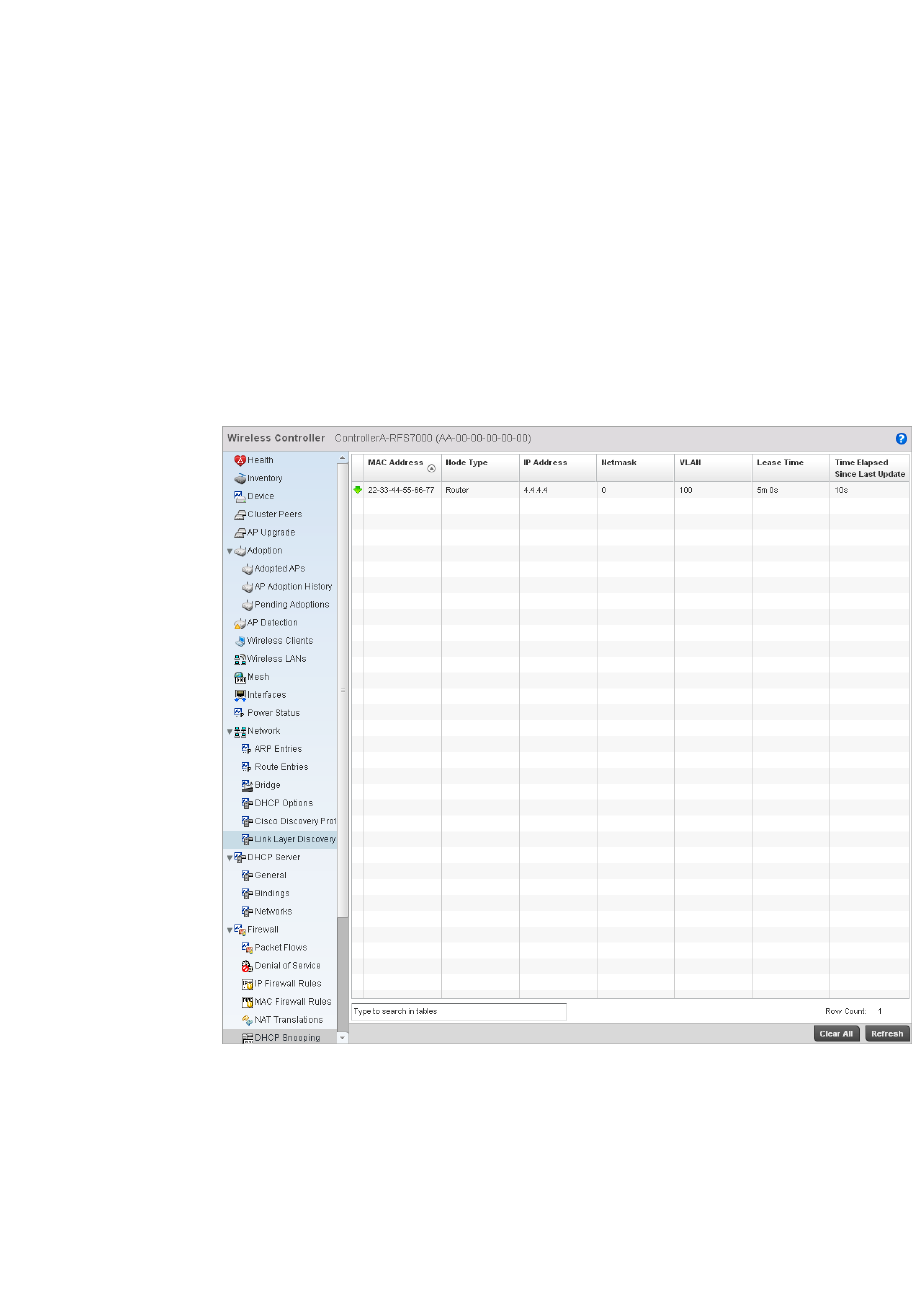
Task: Click the Bridge icon in sidebar
Action: click(248, 785)
